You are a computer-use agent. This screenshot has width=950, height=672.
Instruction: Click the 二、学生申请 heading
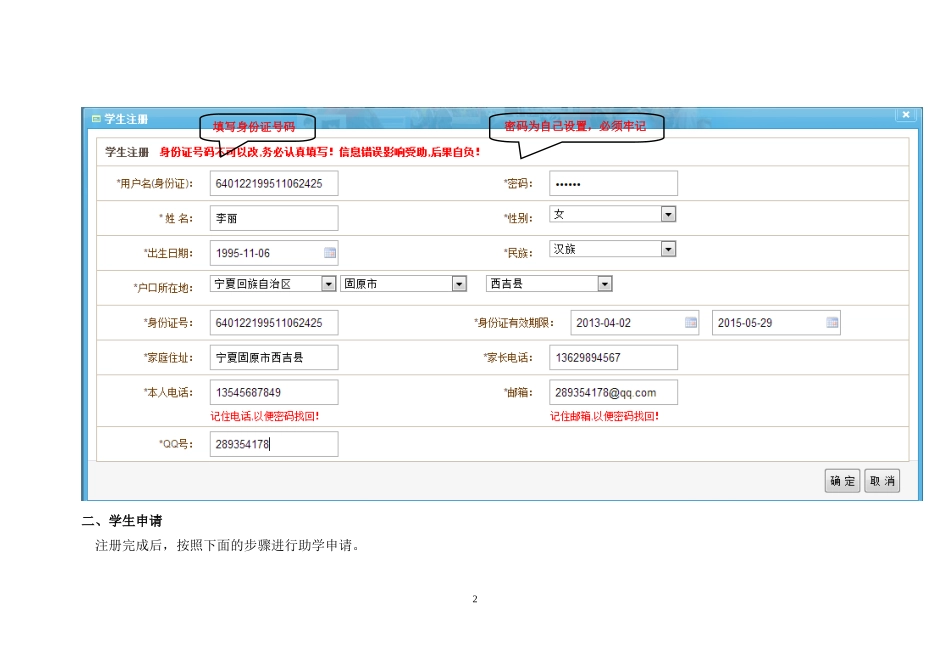(122, 521)
